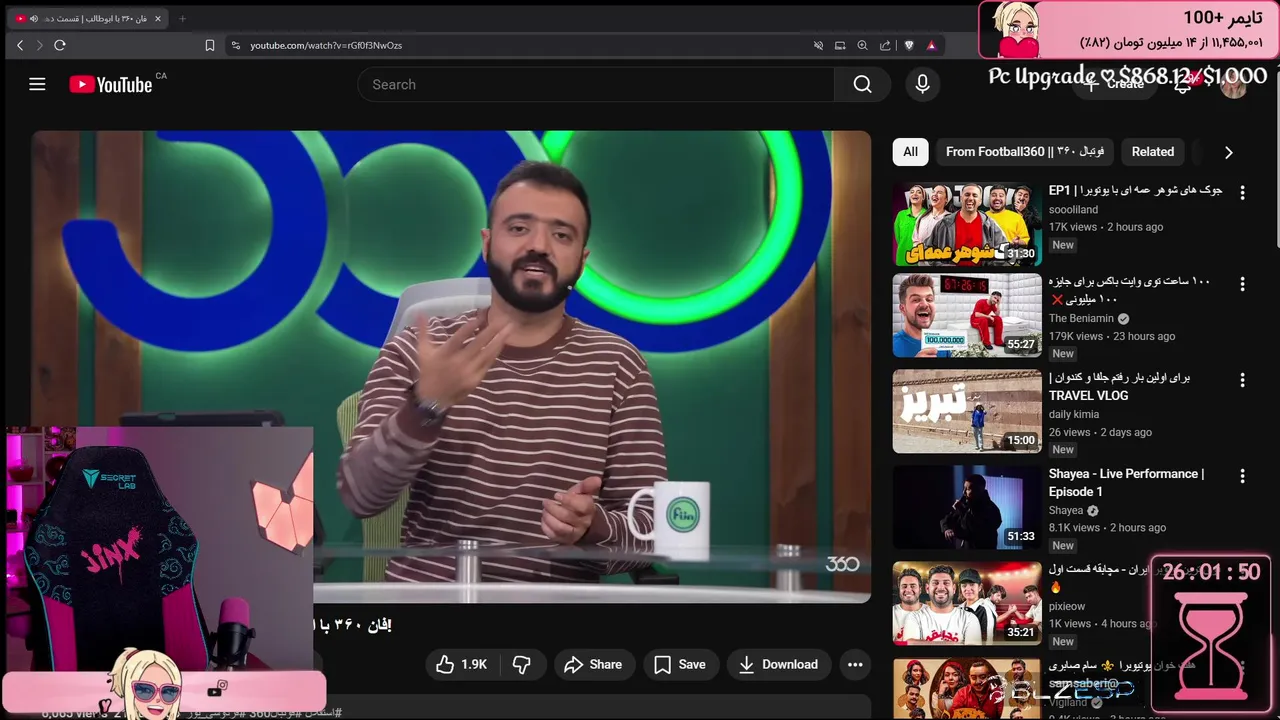Visit soooliland channel

pos(1073,210)
